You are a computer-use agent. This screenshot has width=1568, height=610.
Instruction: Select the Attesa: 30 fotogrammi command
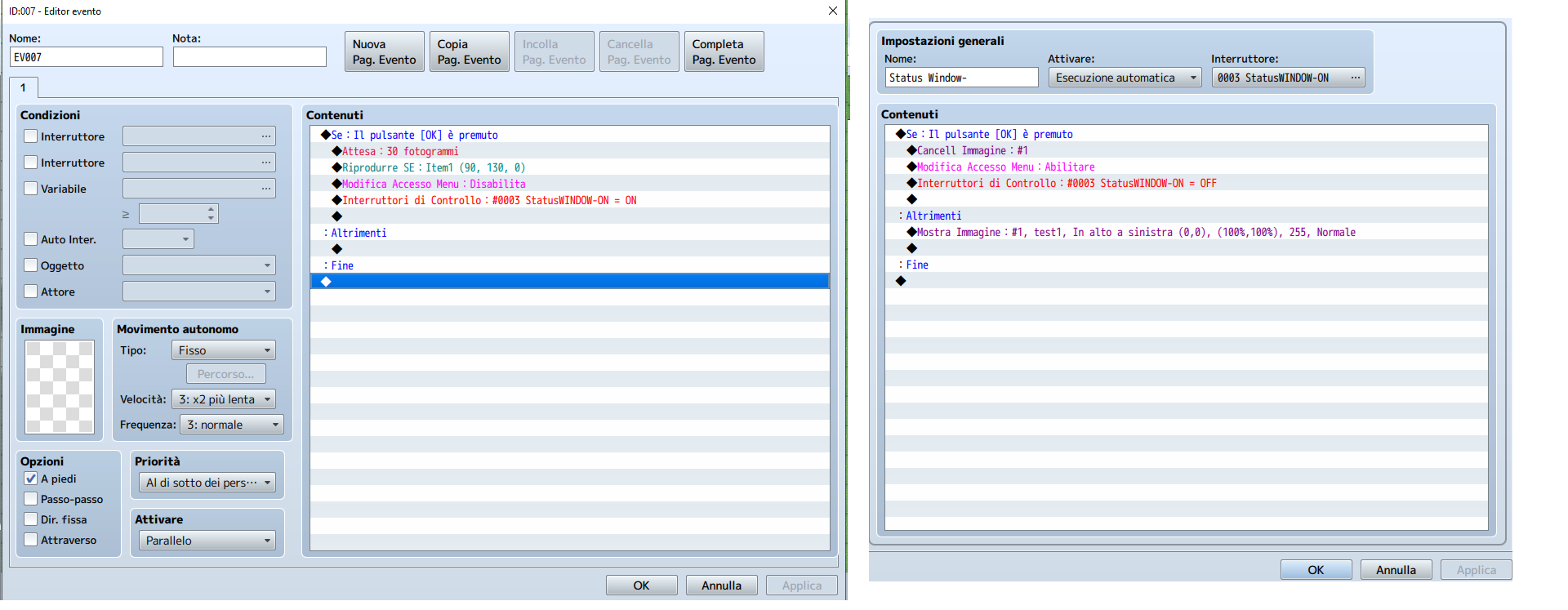point(570,151)
